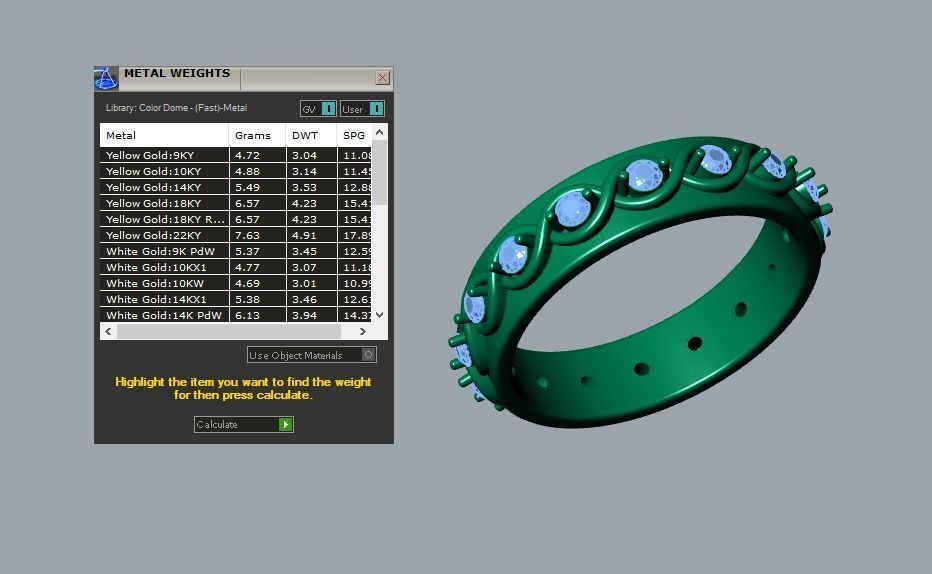Click the Metal Weights scale icon
The width and height of the screenshot is (932, 574).
coord(106,78)
